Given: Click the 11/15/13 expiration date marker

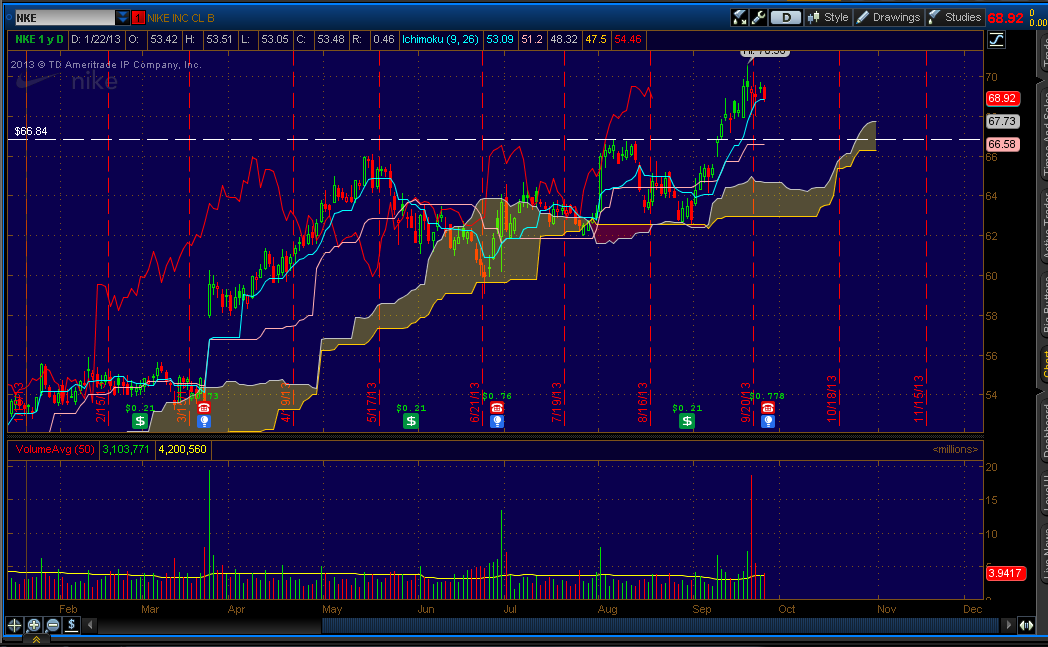Looking at the screenshot, I should tap(918, 399).
